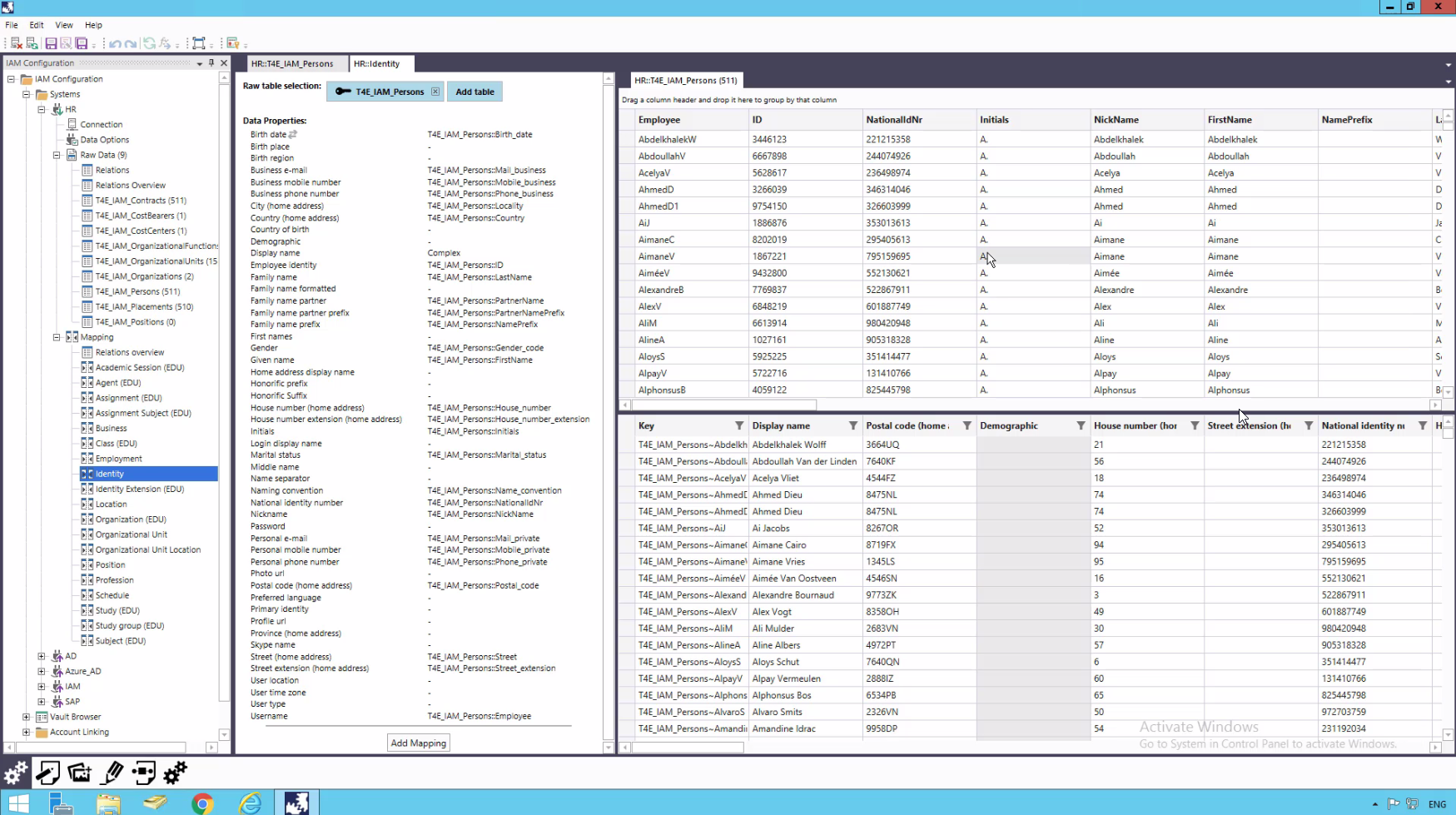Expand the Vault Browser node

(x=27, y=717)
